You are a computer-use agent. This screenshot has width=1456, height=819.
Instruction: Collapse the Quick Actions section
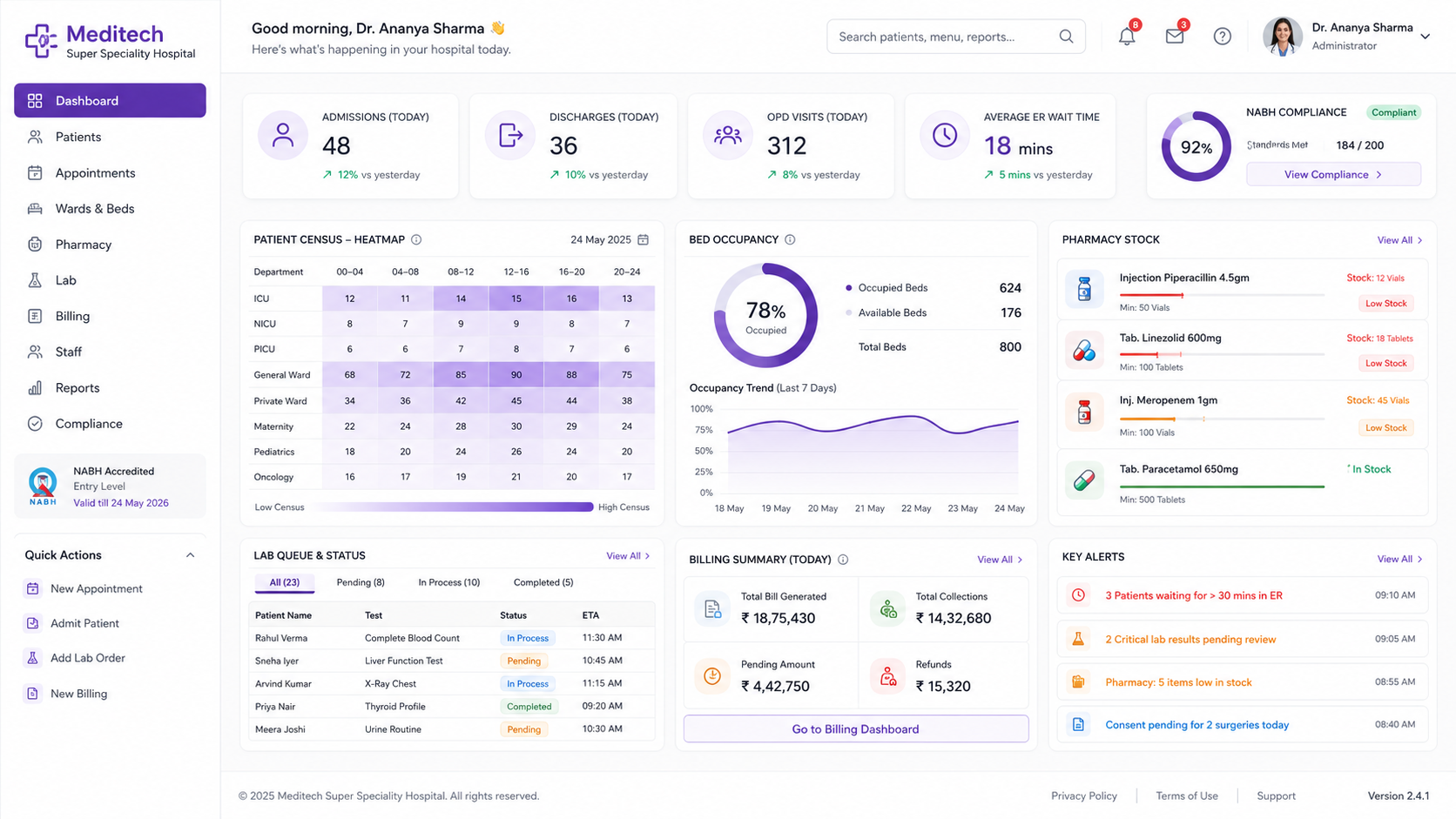click(x=190, y=555)
